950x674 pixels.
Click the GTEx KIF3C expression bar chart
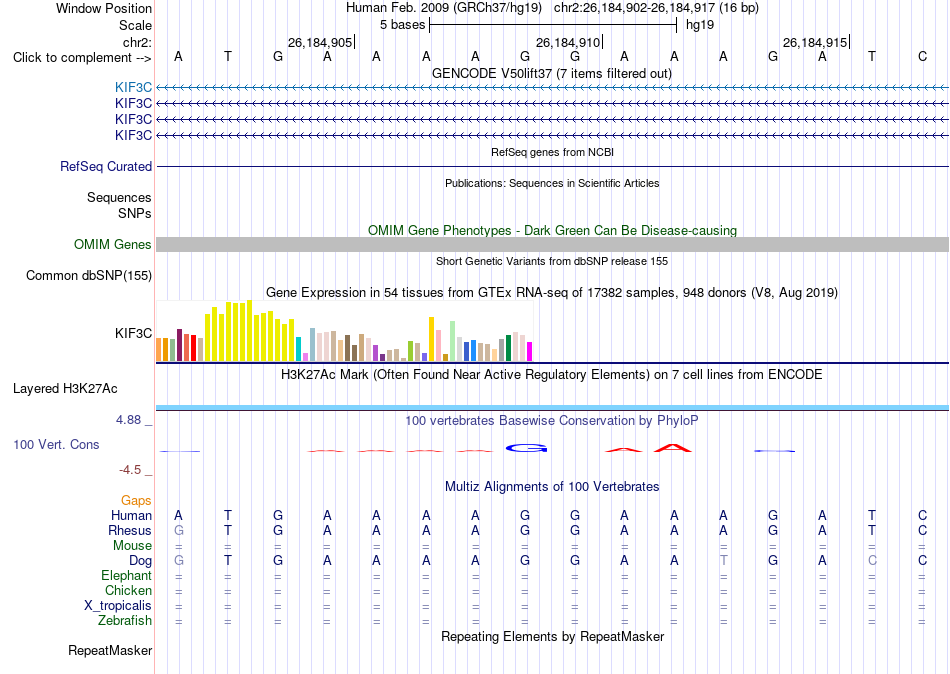(344, 331)
